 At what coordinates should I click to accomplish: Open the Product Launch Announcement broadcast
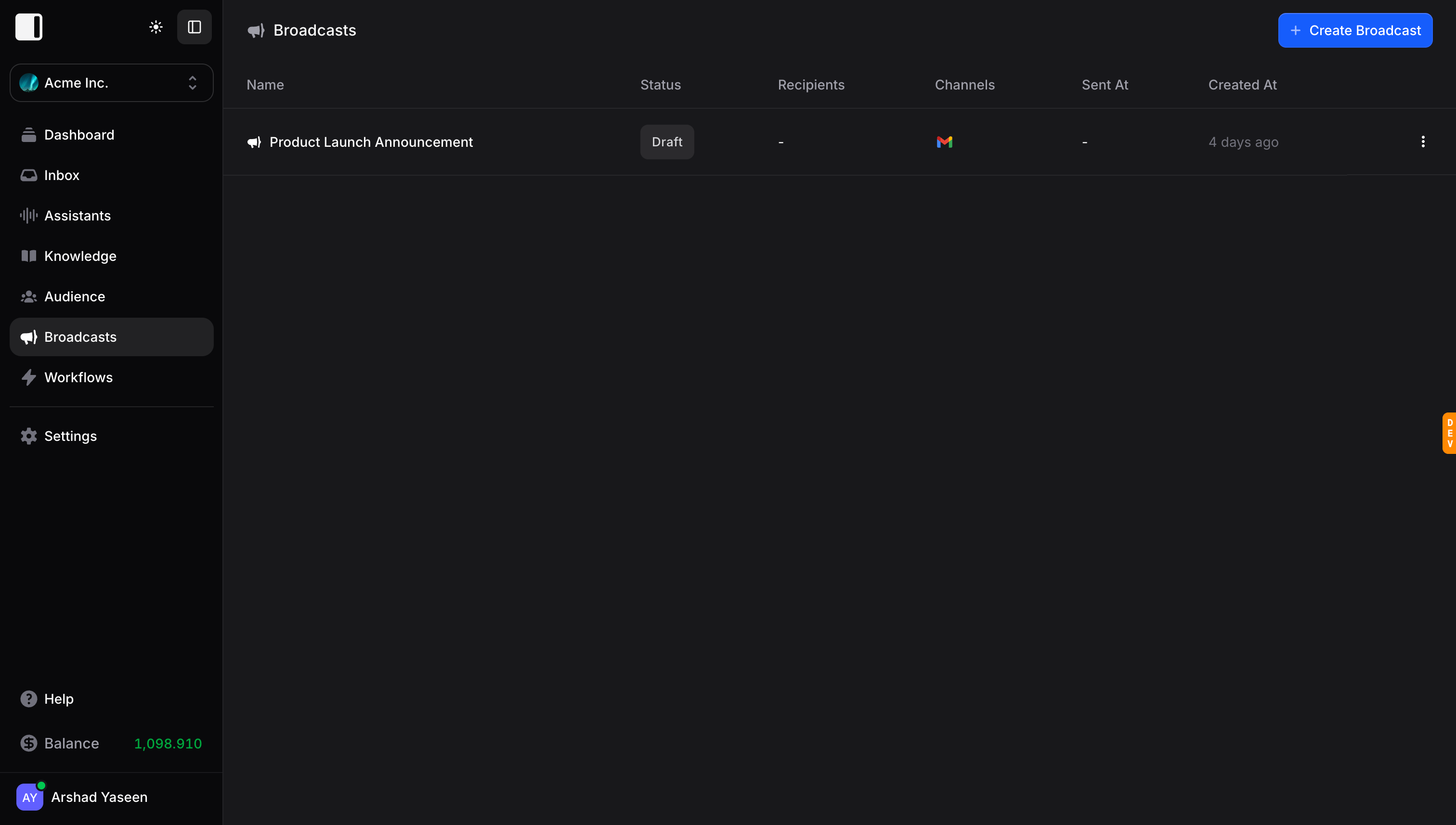(371, 142)
